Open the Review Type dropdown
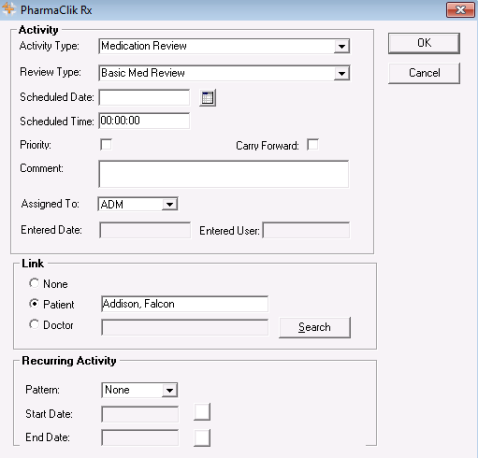 (342, 73)
